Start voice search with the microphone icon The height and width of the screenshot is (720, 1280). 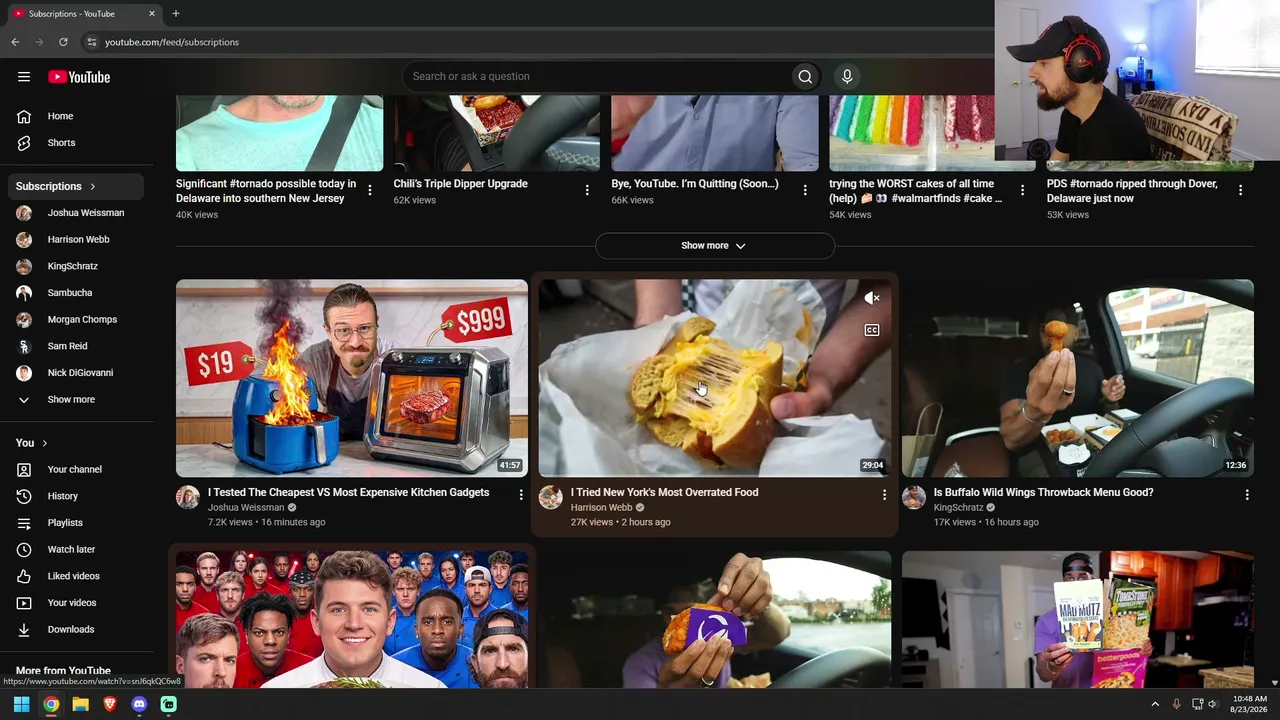847,77
